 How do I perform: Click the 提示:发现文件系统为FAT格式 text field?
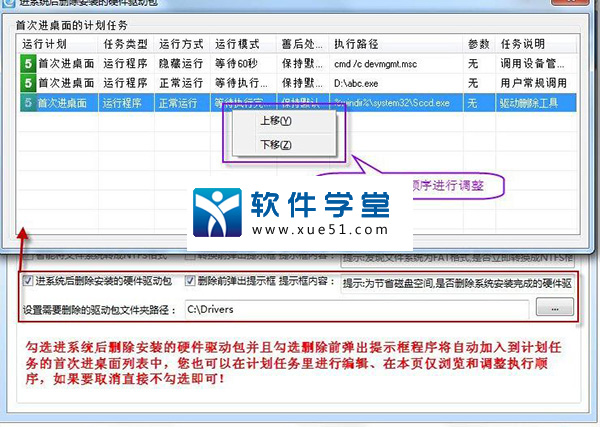[x=457, y=259]
